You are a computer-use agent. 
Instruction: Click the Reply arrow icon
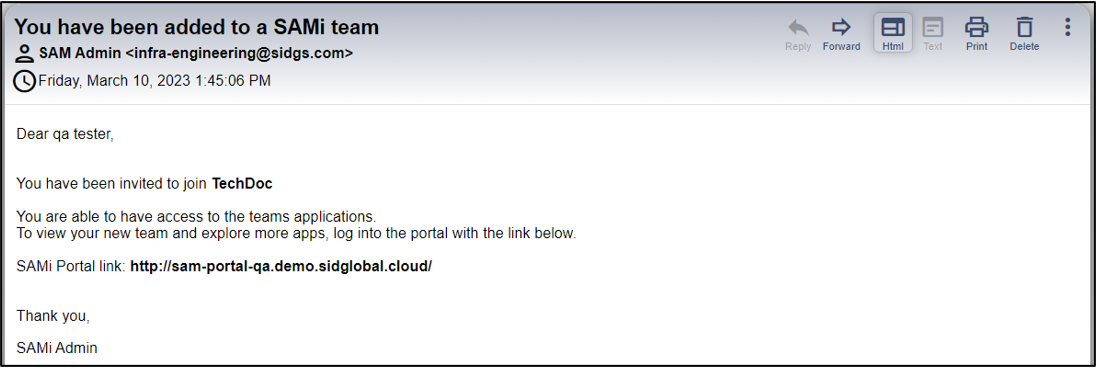798,28
